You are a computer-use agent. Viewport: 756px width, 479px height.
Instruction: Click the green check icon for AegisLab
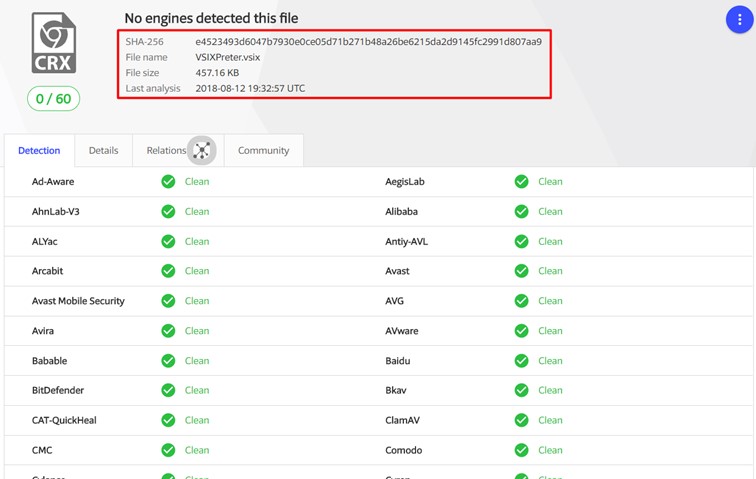pyautogui.click(x=521, y=182)
